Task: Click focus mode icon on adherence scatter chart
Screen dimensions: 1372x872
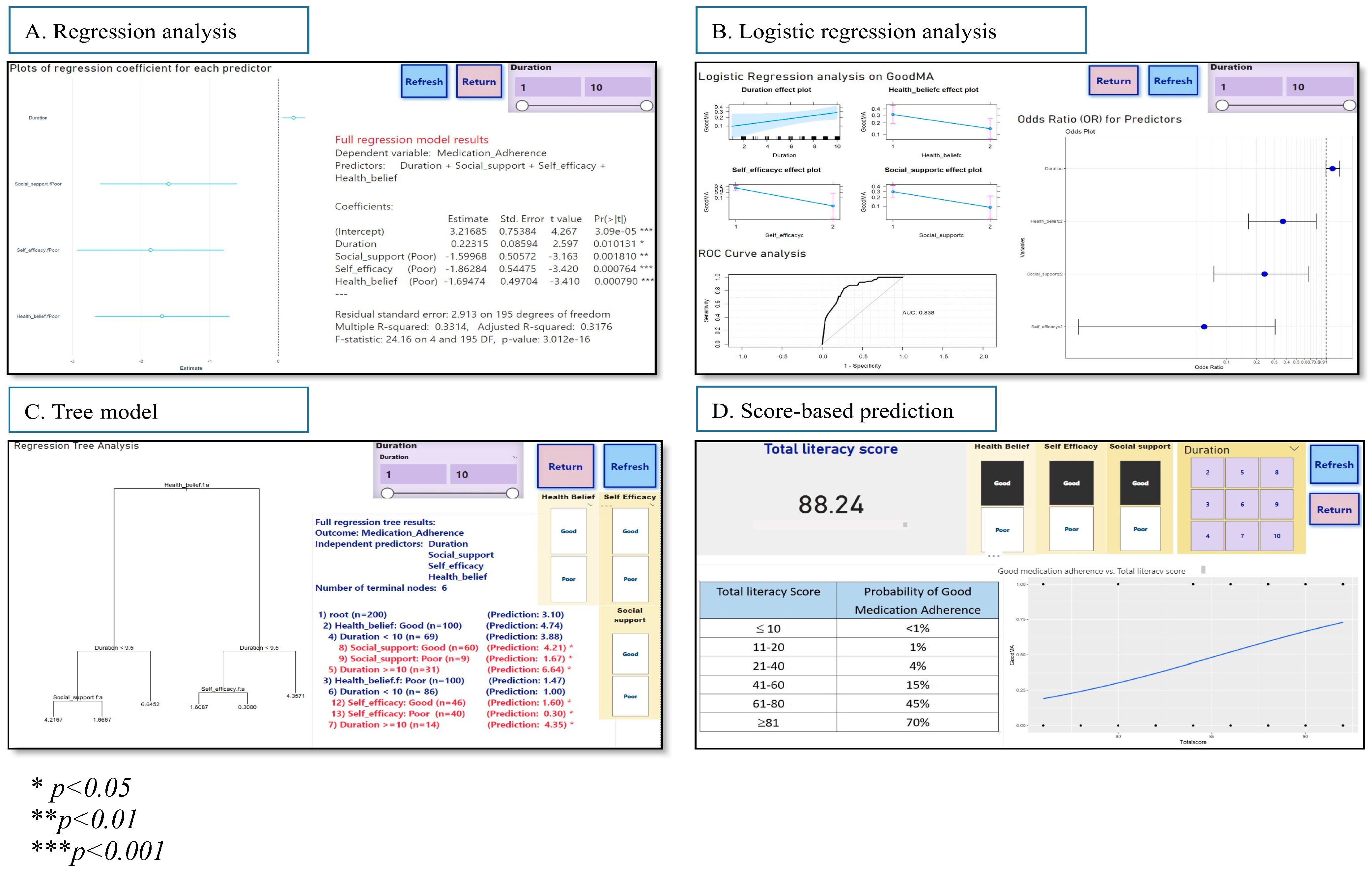Action: pyautogui.click(x=1203, y=571)
